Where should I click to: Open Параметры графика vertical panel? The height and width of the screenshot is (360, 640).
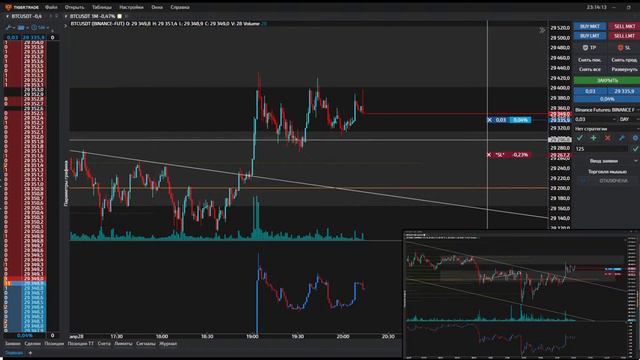pyautogui.click(x=66, y=183)
